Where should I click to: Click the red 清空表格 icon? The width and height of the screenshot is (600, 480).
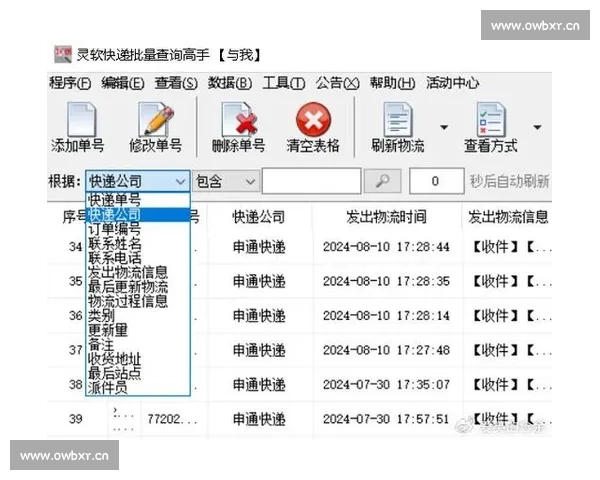coord(313,119)
